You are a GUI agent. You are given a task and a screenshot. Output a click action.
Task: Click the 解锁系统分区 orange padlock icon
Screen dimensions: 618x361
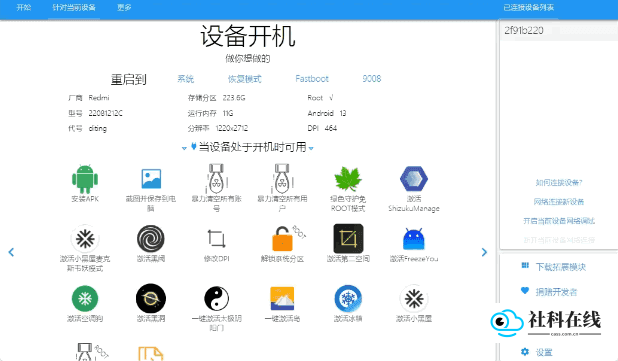(283, 239)
